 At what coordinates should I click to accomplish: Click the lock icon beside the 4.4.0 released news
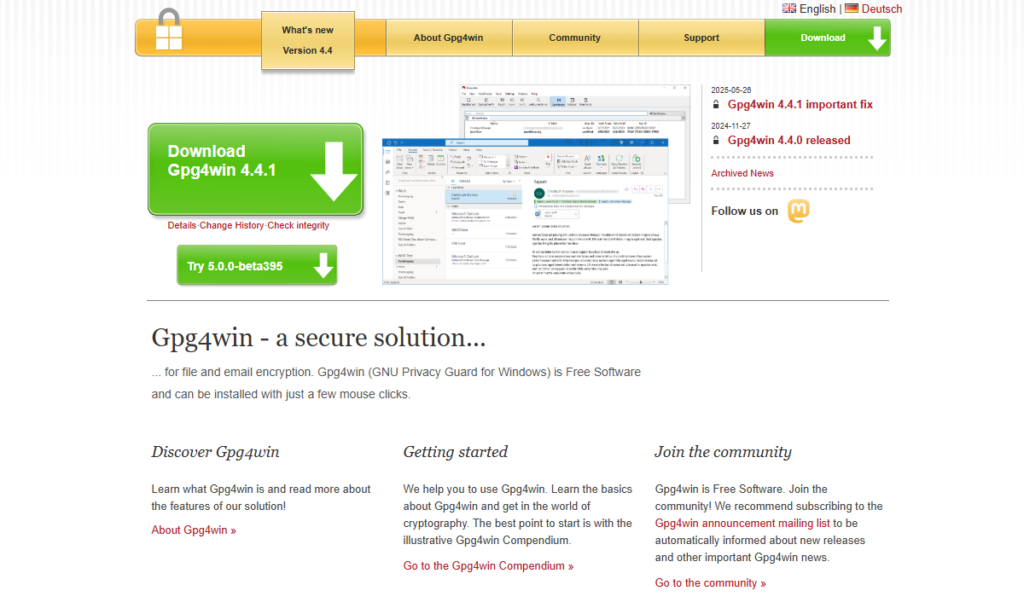(716, 141)
